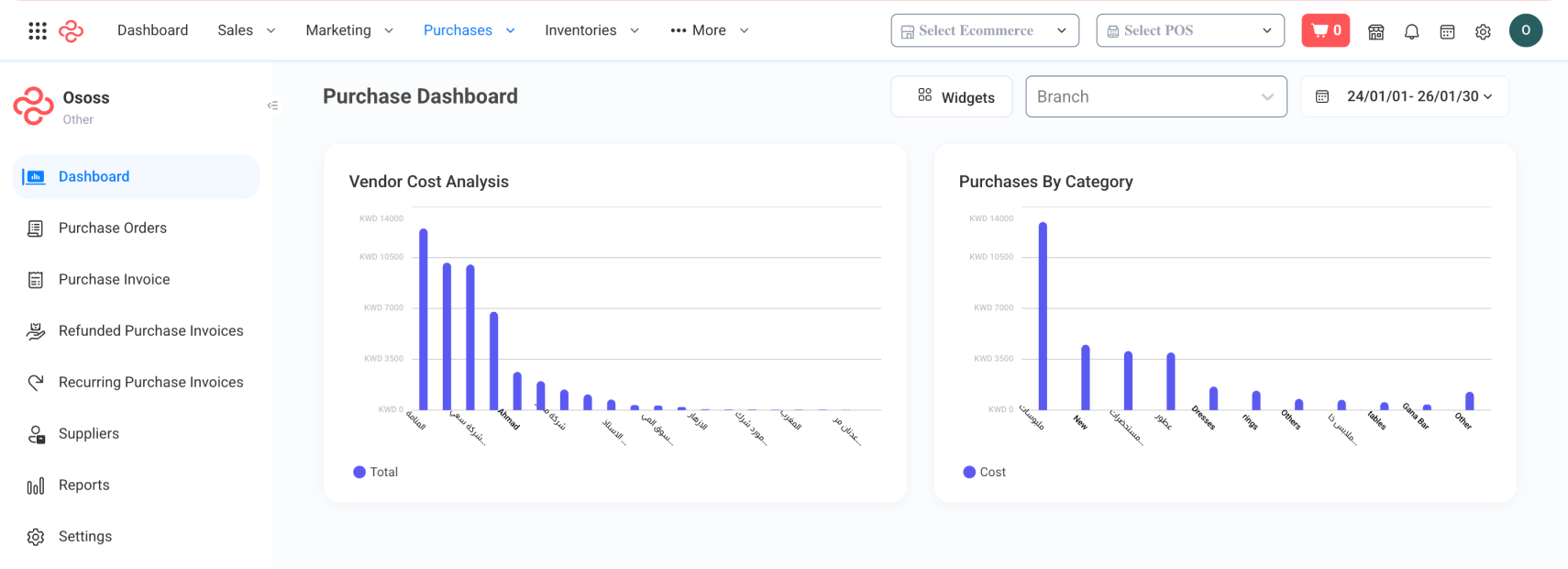Open the date range picker
This screenshot has width=1568, height=569.
[x=1404, y=96]
